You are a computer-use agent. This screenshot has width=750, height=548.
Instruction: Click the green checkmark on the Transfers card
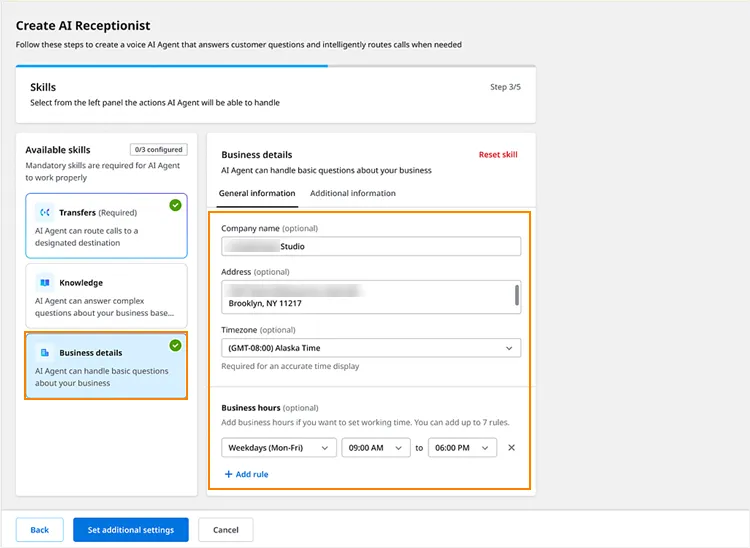coord(176,205)
